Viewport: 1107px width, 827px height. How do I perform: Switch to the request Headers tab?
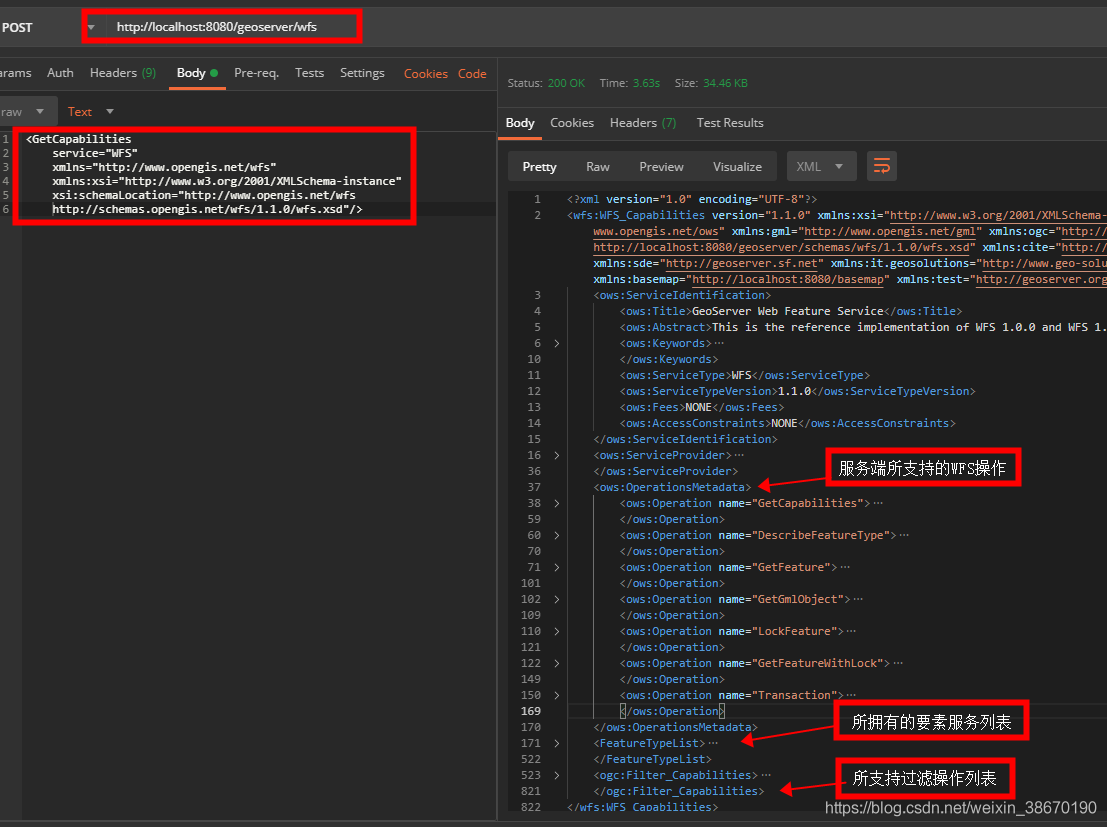click(122, 73)
